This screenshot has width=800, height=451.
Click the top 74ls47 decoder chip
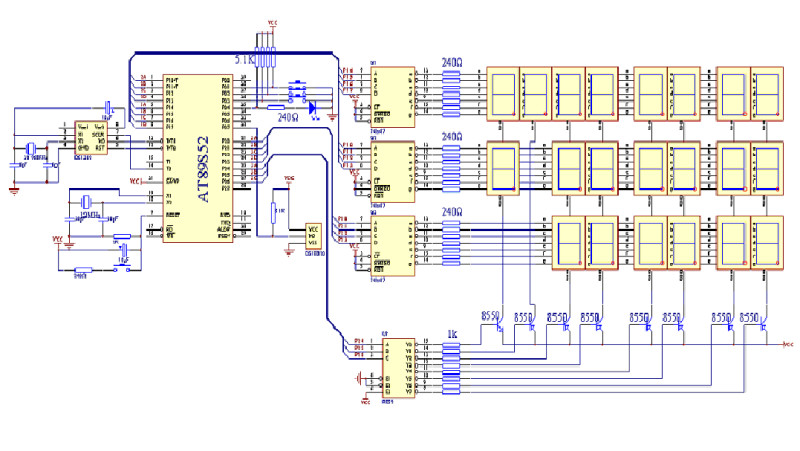(392, 97)
